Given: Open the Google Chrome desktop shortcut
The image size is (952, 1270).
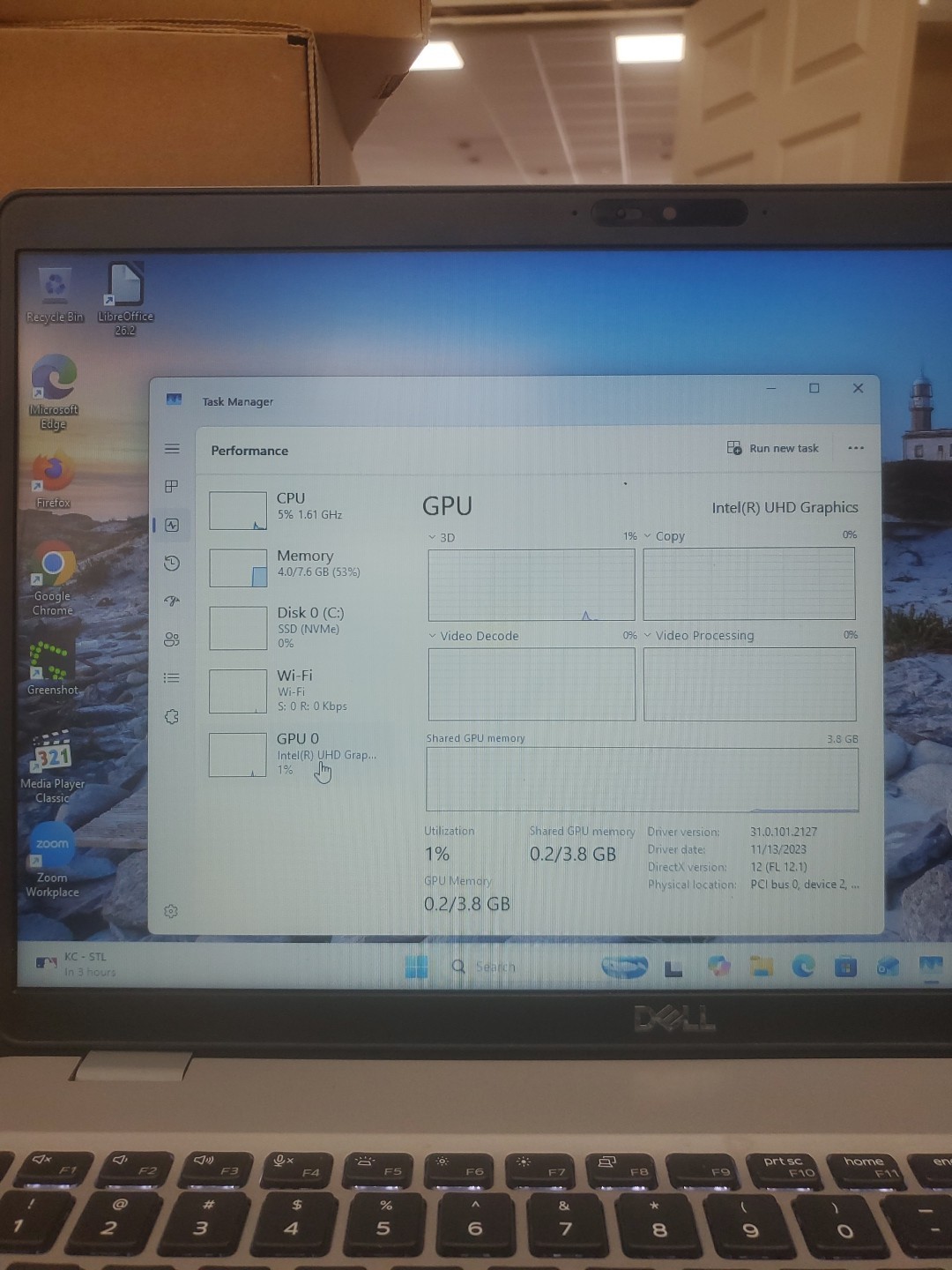Looking at the screenshot, I should pos(53,579).
